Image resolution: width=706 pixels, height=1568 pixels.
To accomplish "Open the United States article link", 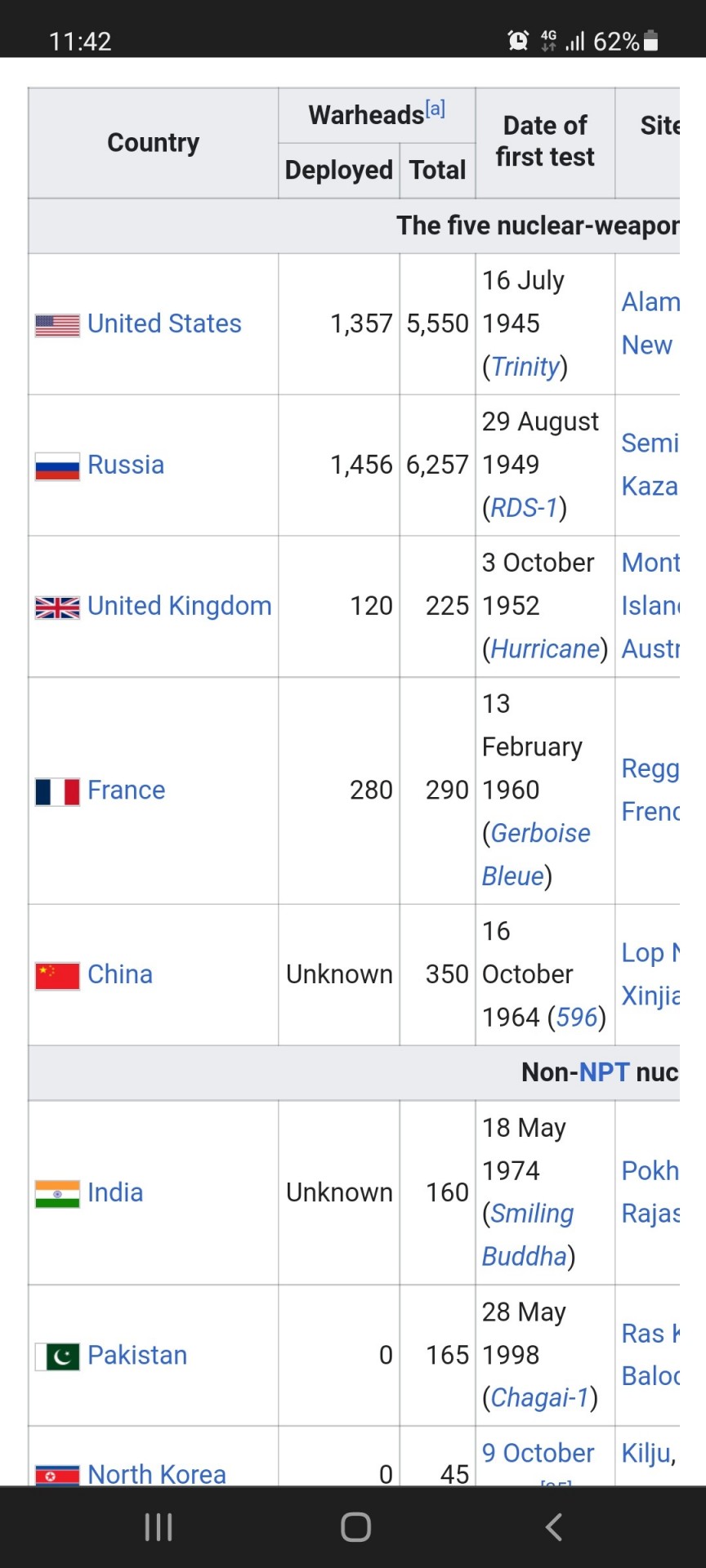I will click(x=164, y=323).
